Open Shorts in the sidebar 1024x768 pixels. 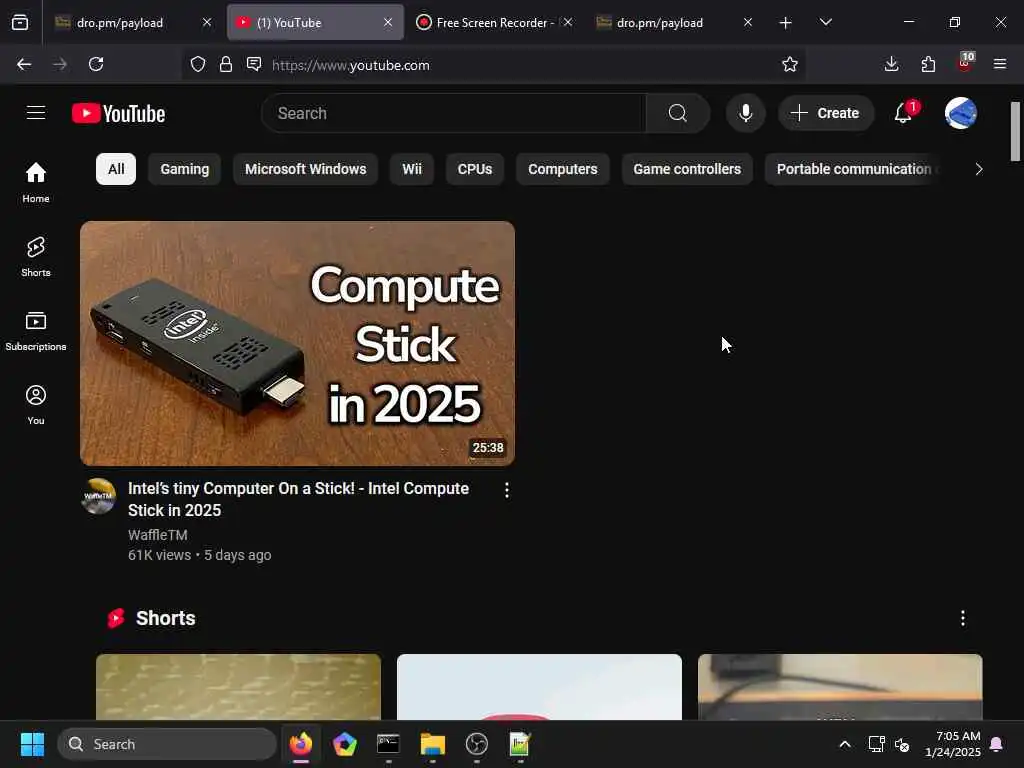(x=36, y=257)
